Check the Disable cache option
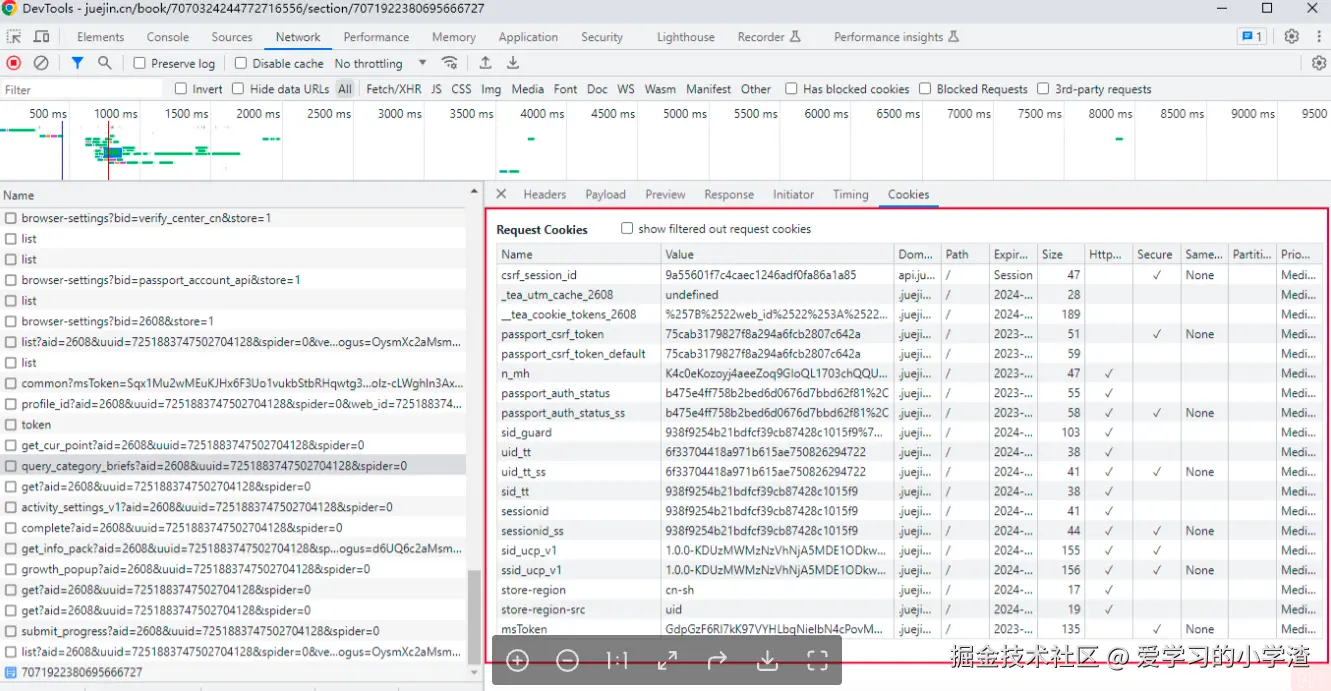 click(x=241, y=63)
